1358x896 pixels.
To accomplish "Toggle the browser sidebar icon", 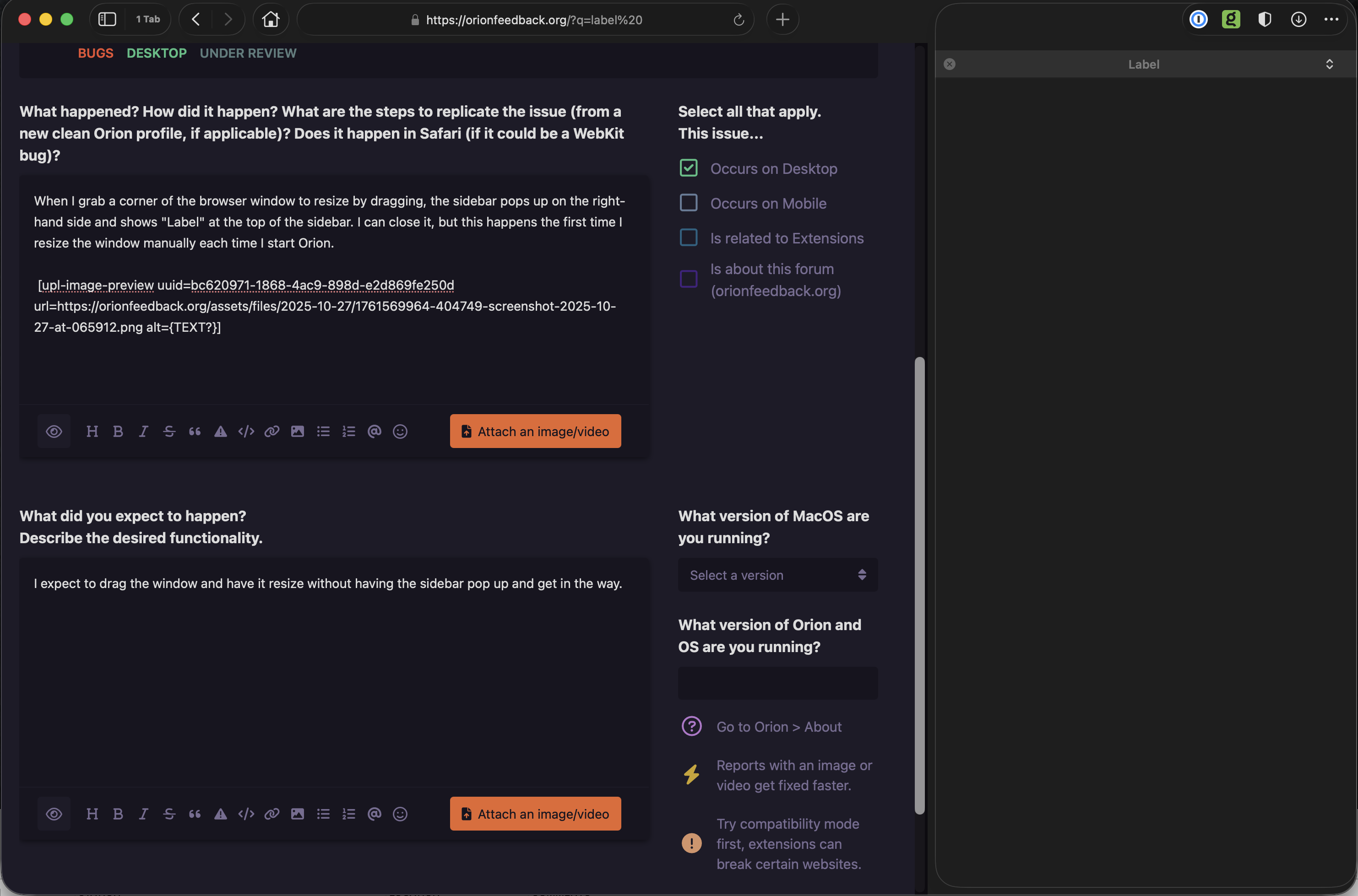I will pos(107,19).
